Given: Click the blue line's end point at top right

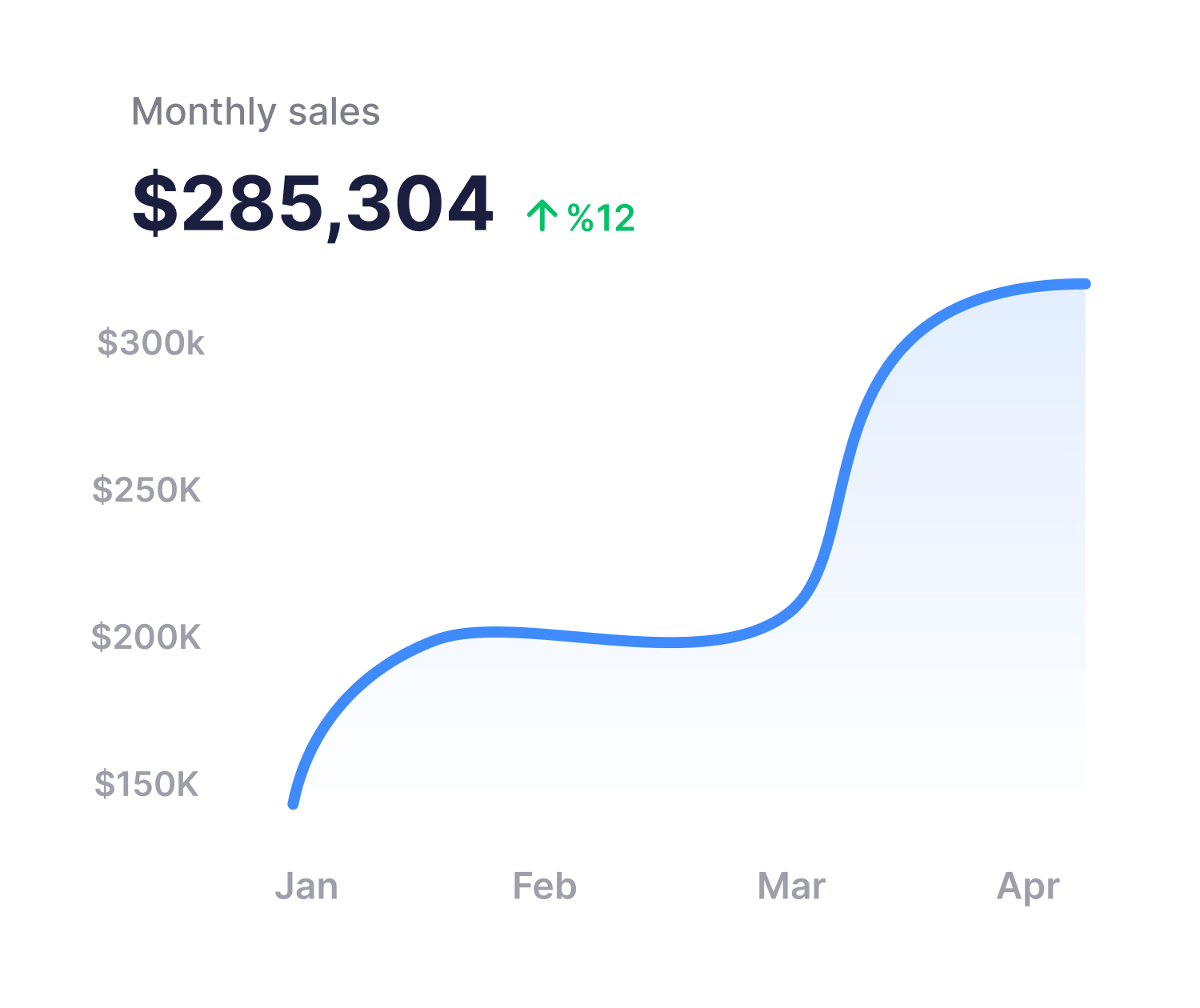Looking at the screenshot, I should pyautogui.click(x=1085, y=284).
